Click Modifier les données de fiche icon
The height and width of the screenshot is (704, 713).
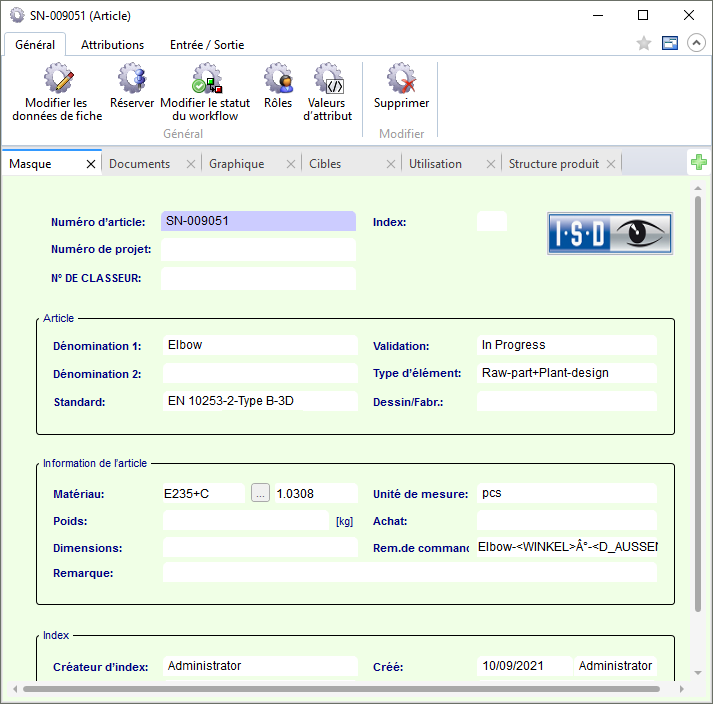click(x=57, y=80)
